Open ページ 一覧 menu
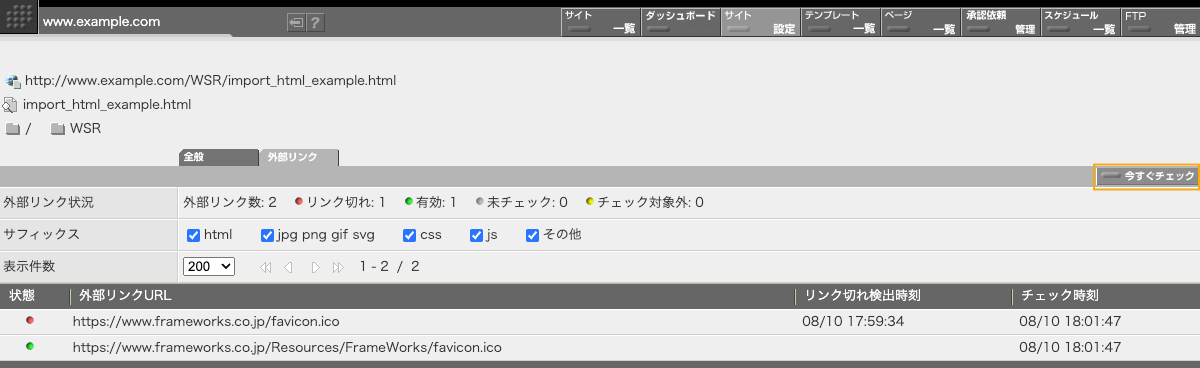The height and width of the screenshot is (368, 1200). [920, 22]
